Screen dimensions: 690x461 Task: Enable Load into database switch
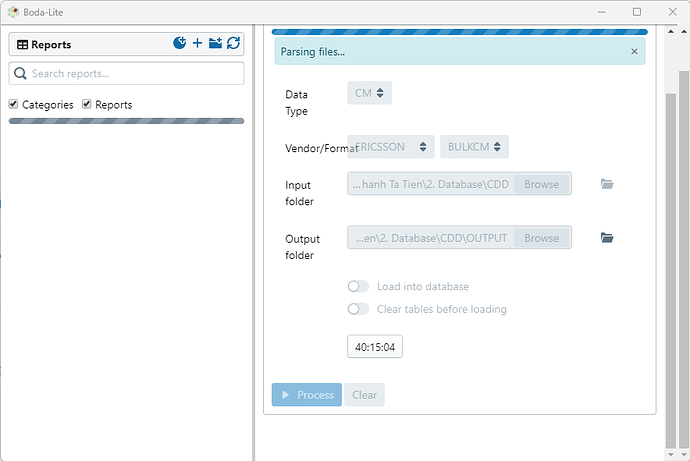pyautogui.click(x=358, y=286)
